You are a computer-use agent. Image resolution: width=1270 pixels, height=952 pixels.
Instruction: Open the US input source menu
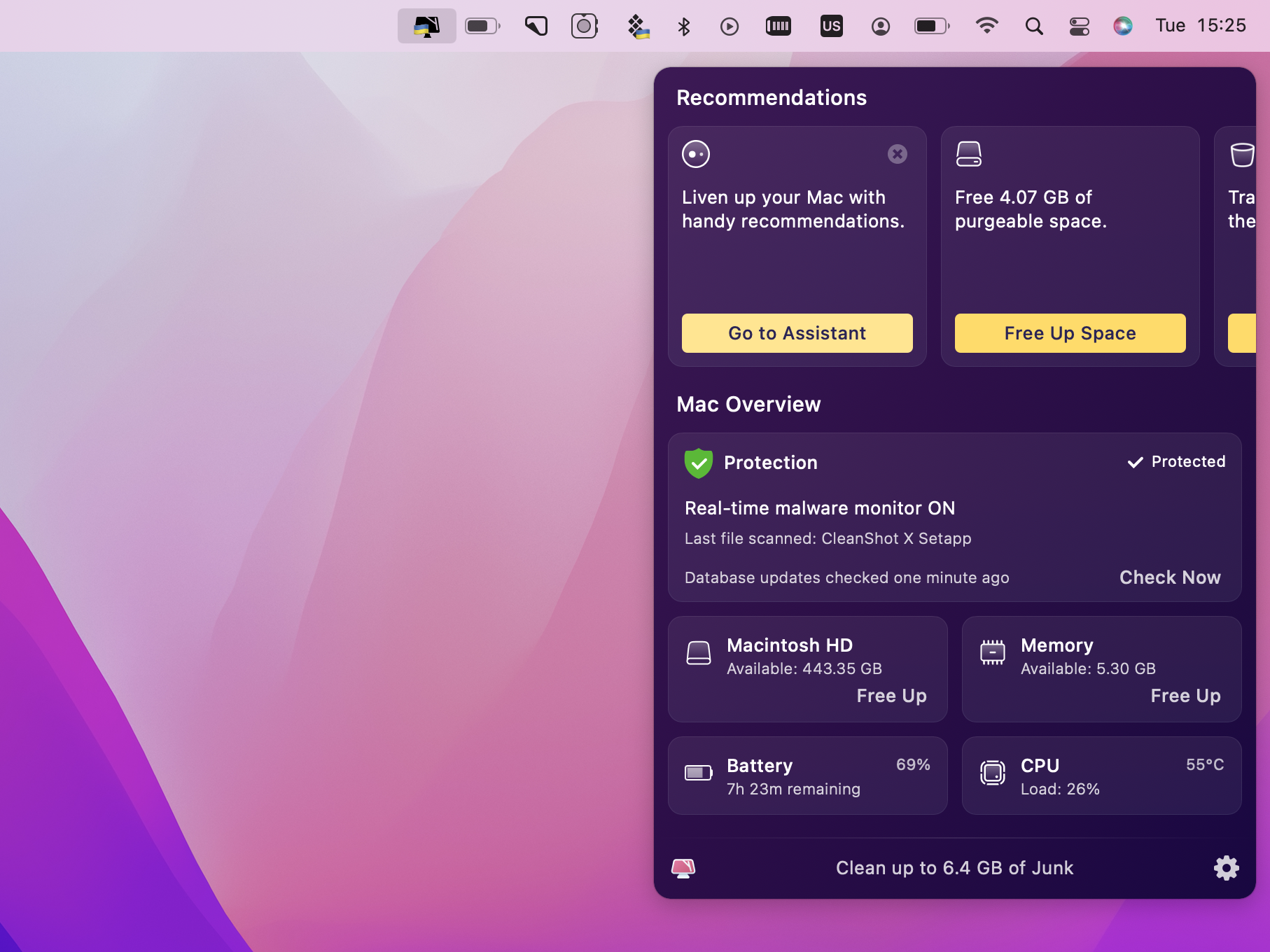[x=831, y=27]
